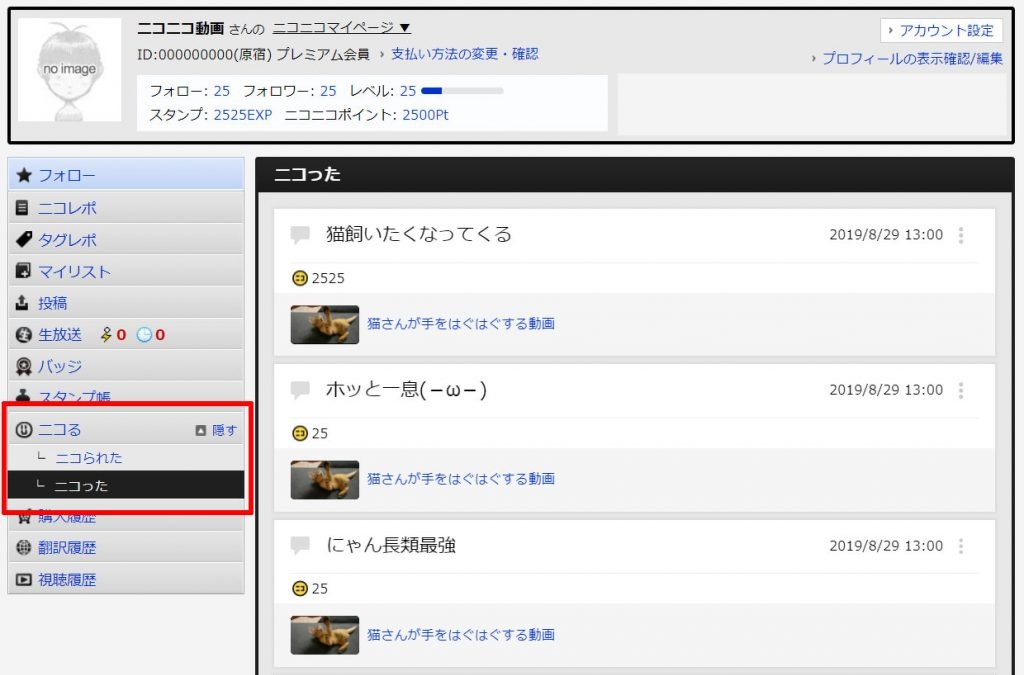
Task: Click the globe icon beside 翻訳履歴
Action: tap(24, 548)
